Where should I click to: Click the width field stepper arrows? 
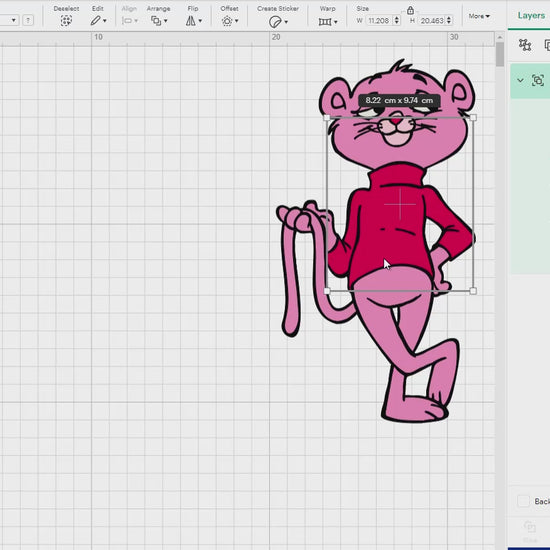coord(397,20)
